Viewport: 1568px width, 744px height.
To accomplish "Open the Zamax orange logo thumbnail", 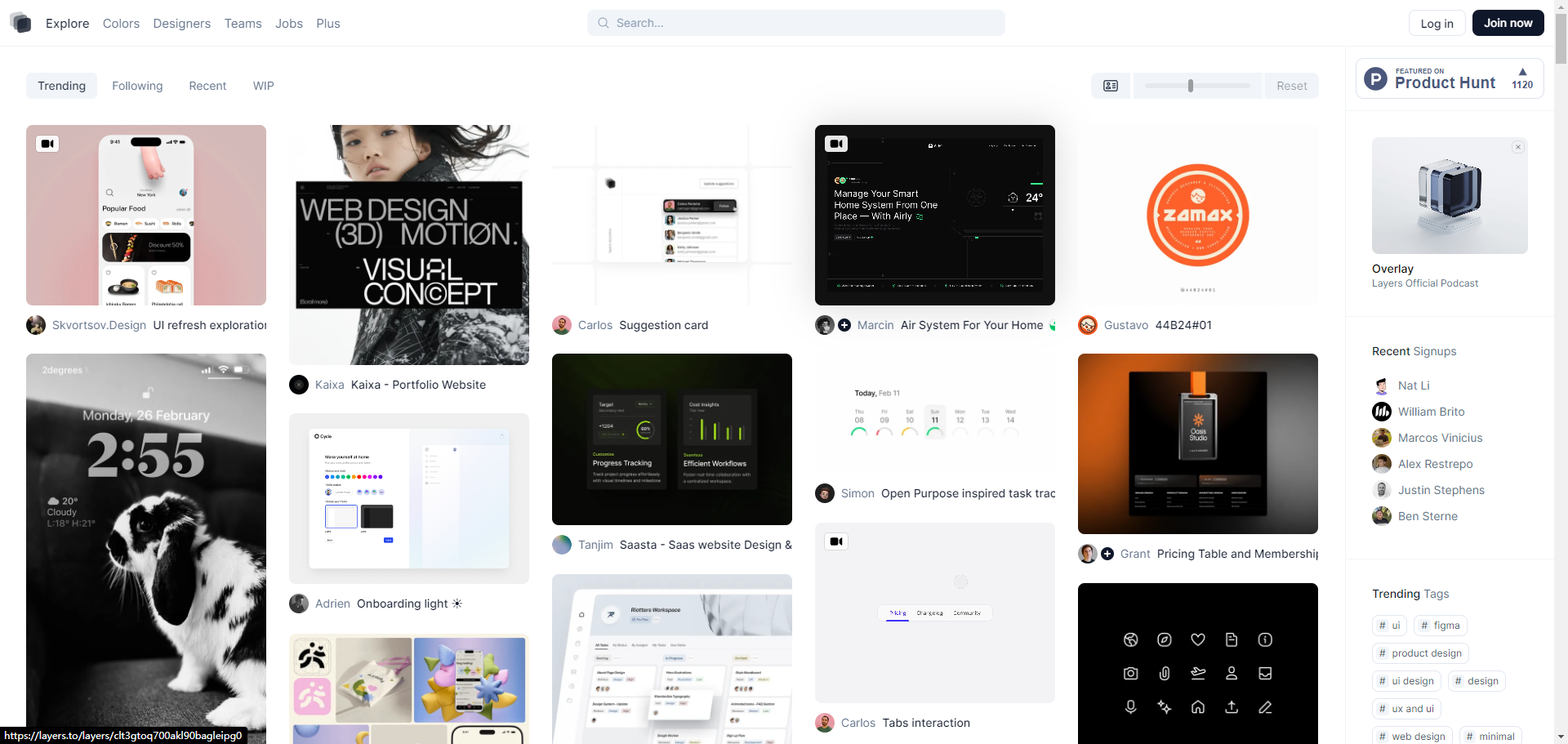I will click(x=1198, y=215).
